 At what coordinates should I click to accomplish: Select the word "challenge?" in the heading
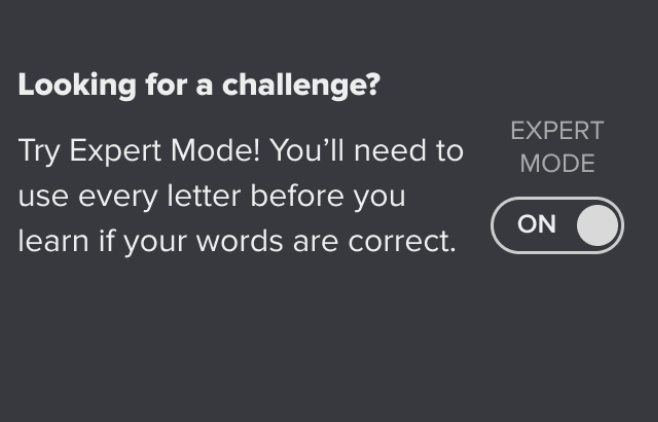(x=300, y=86)
